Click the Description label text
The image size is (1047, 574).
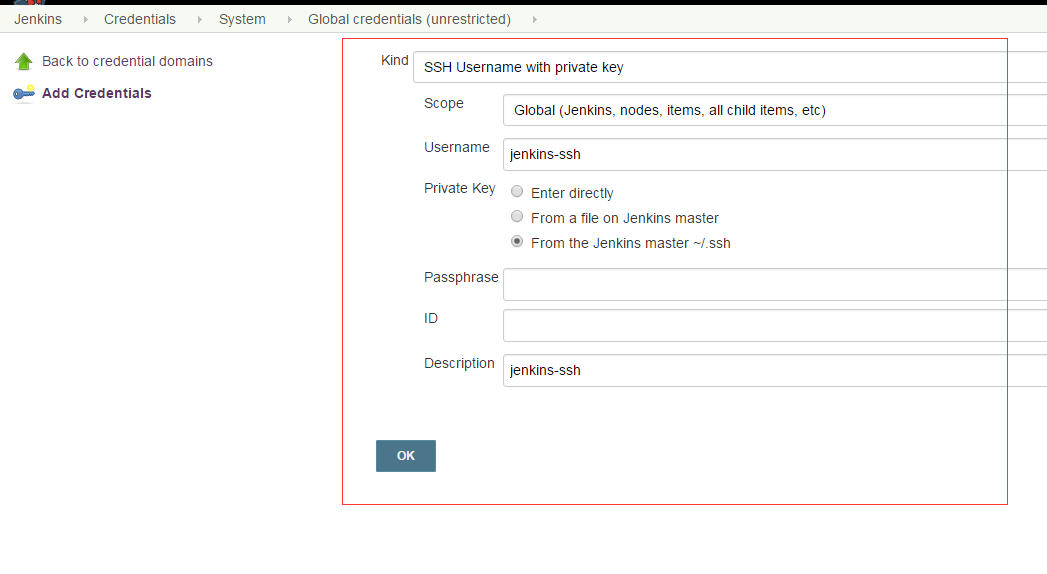coord(459,364)
